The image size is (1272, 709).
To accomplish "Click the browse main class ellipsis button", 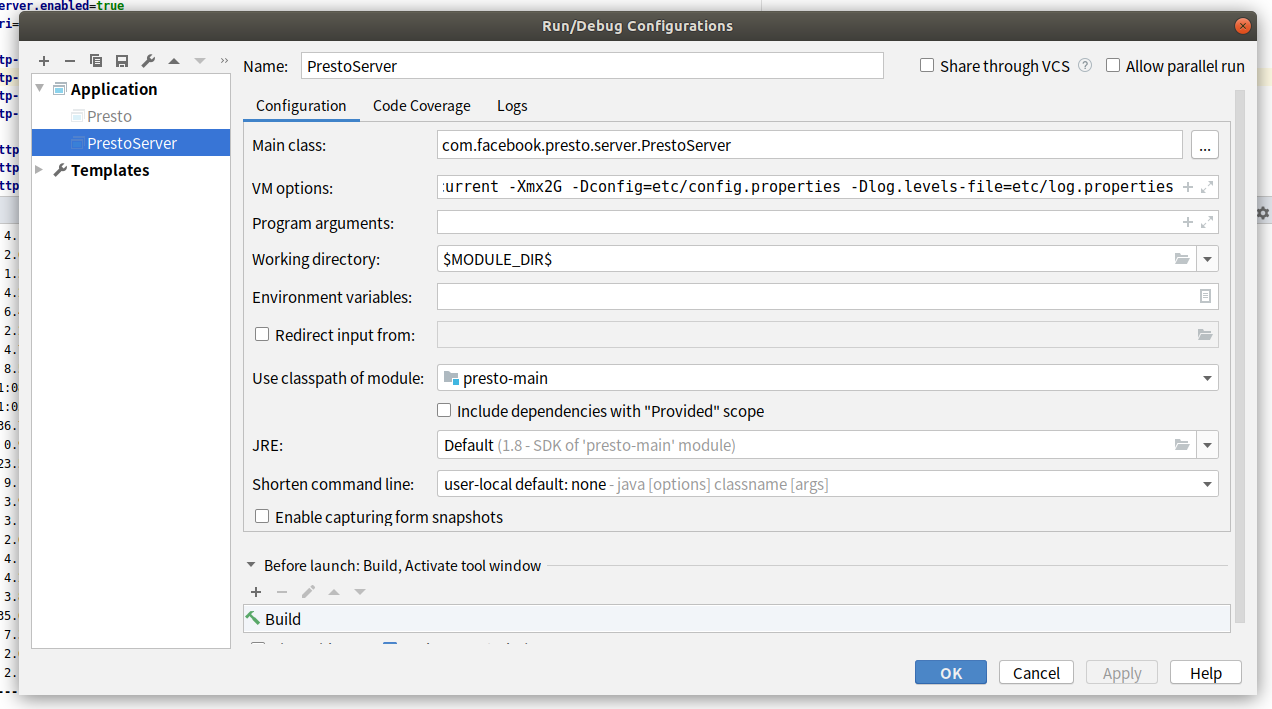I will (1204, 146).
